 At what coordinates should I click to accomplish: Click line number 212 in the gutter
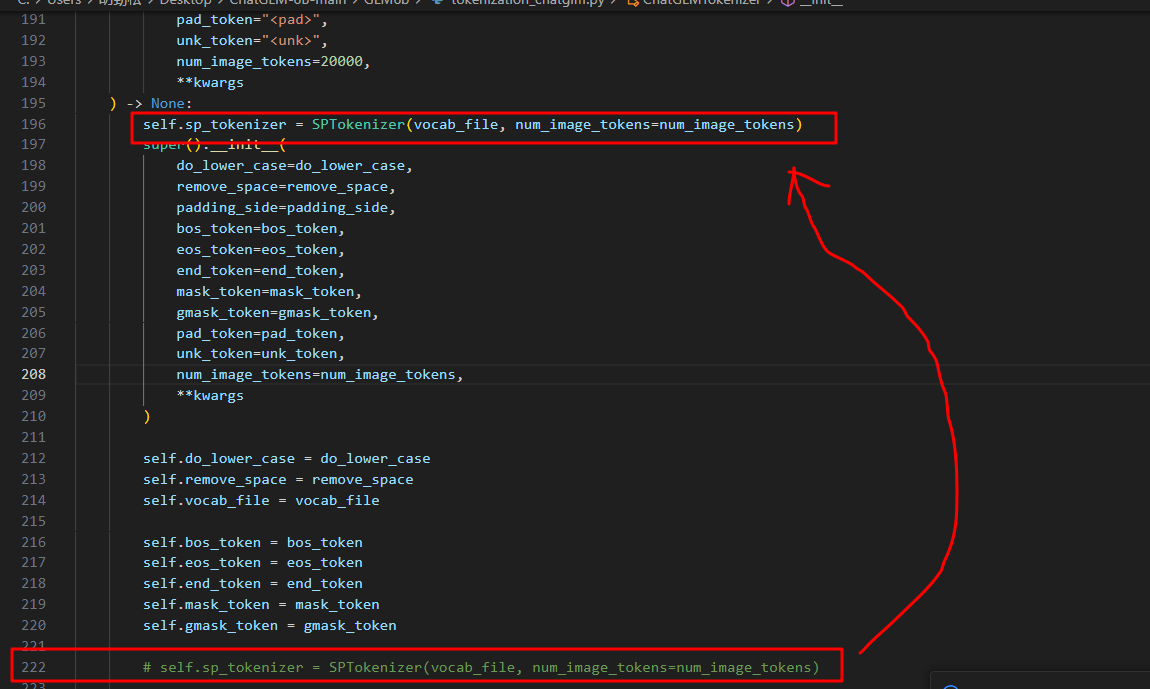(x=34, y=458)
